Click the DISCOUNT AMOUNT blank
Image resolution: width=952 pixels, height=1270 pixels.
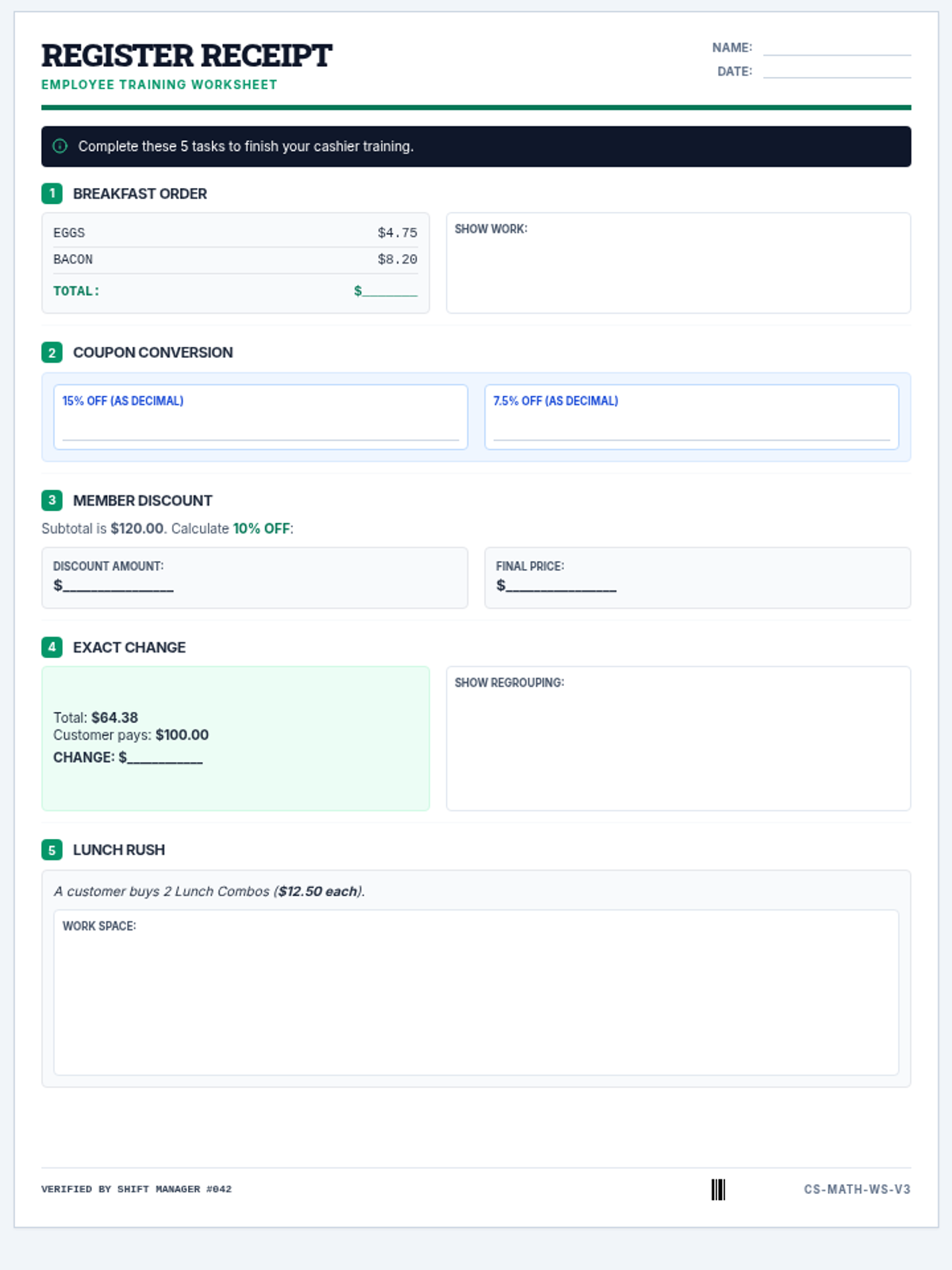click(x=117, y=586)
